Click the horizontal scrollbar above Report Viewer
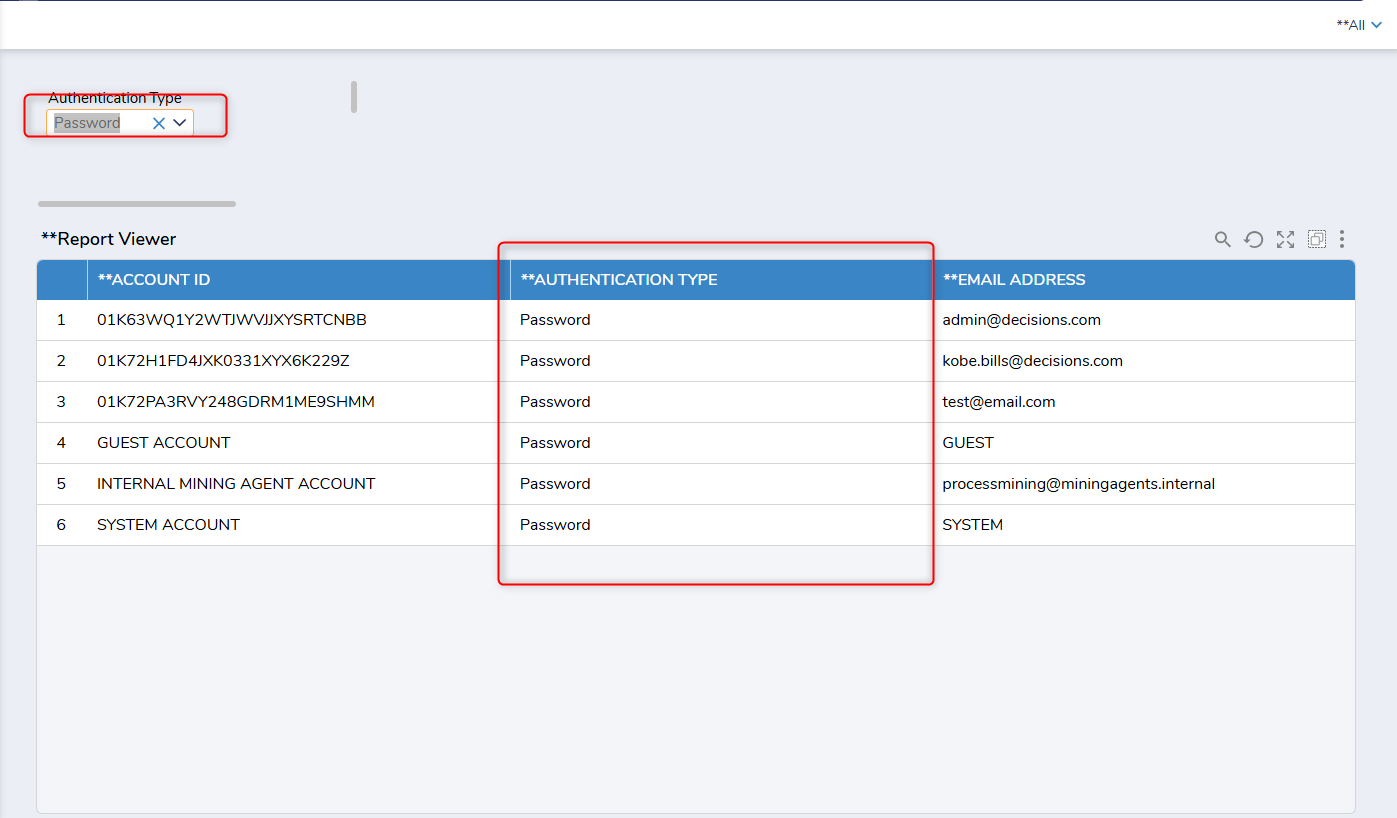Image resolution: width=1397 pixels, height=818 pixels. pos(137,204)
